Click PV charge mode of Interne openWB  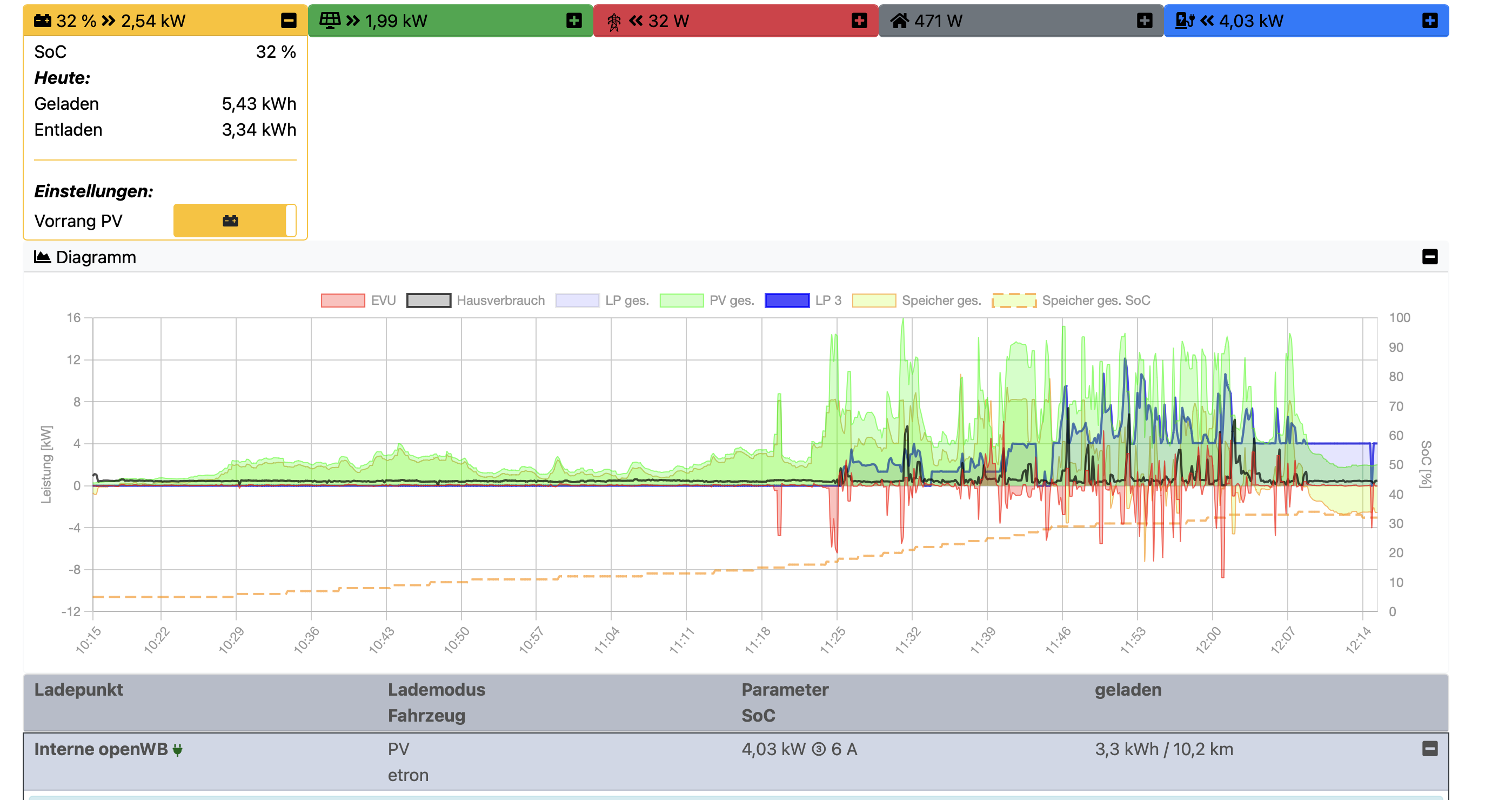(x=399, y=749)
